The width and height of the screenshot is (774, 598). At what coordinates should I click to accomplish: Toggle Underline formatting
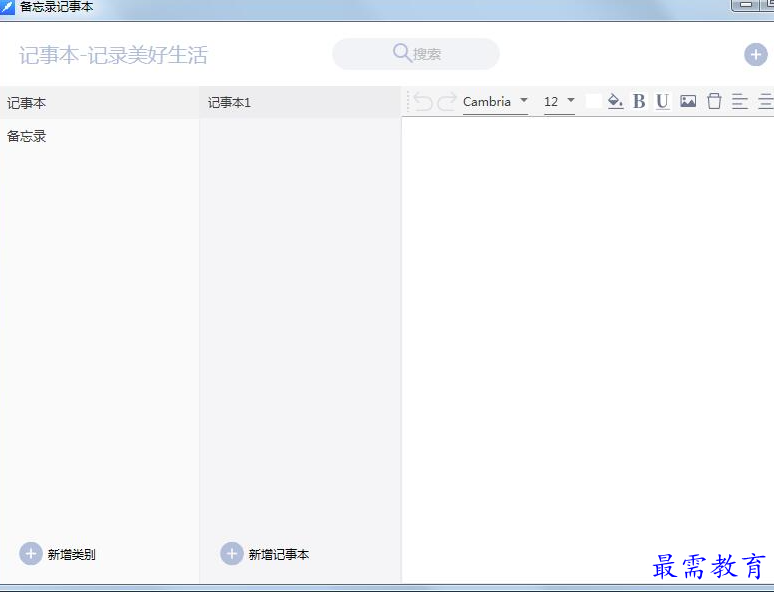coord(662,101)
